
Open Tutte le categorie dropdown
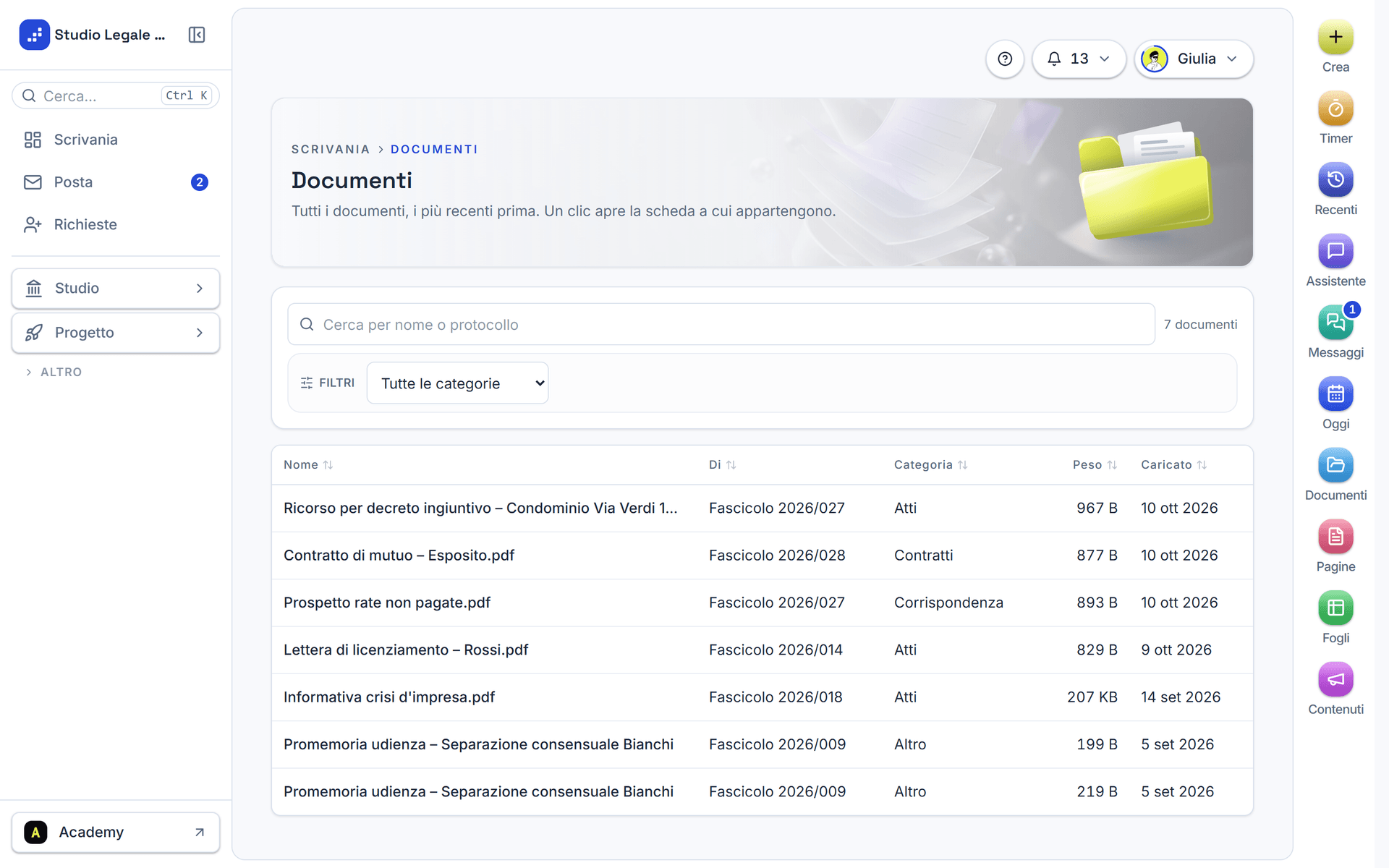pos(457,383)
